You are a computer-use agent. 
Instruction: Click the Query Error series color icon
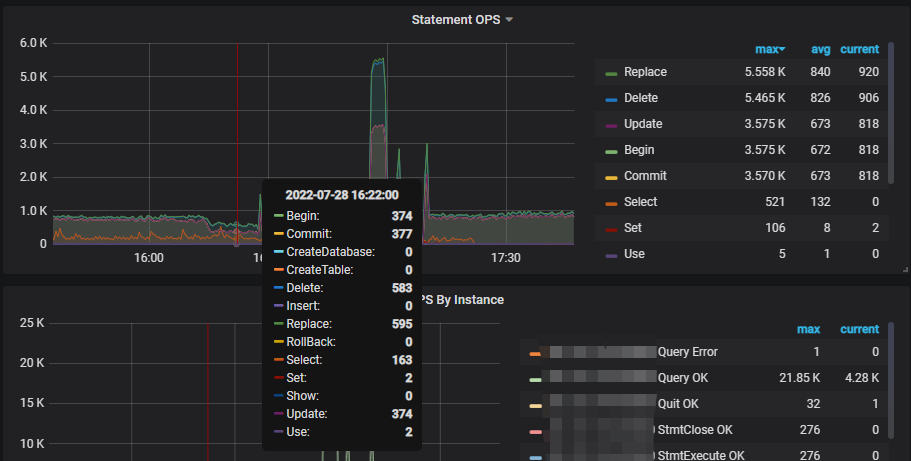point(534,353)
